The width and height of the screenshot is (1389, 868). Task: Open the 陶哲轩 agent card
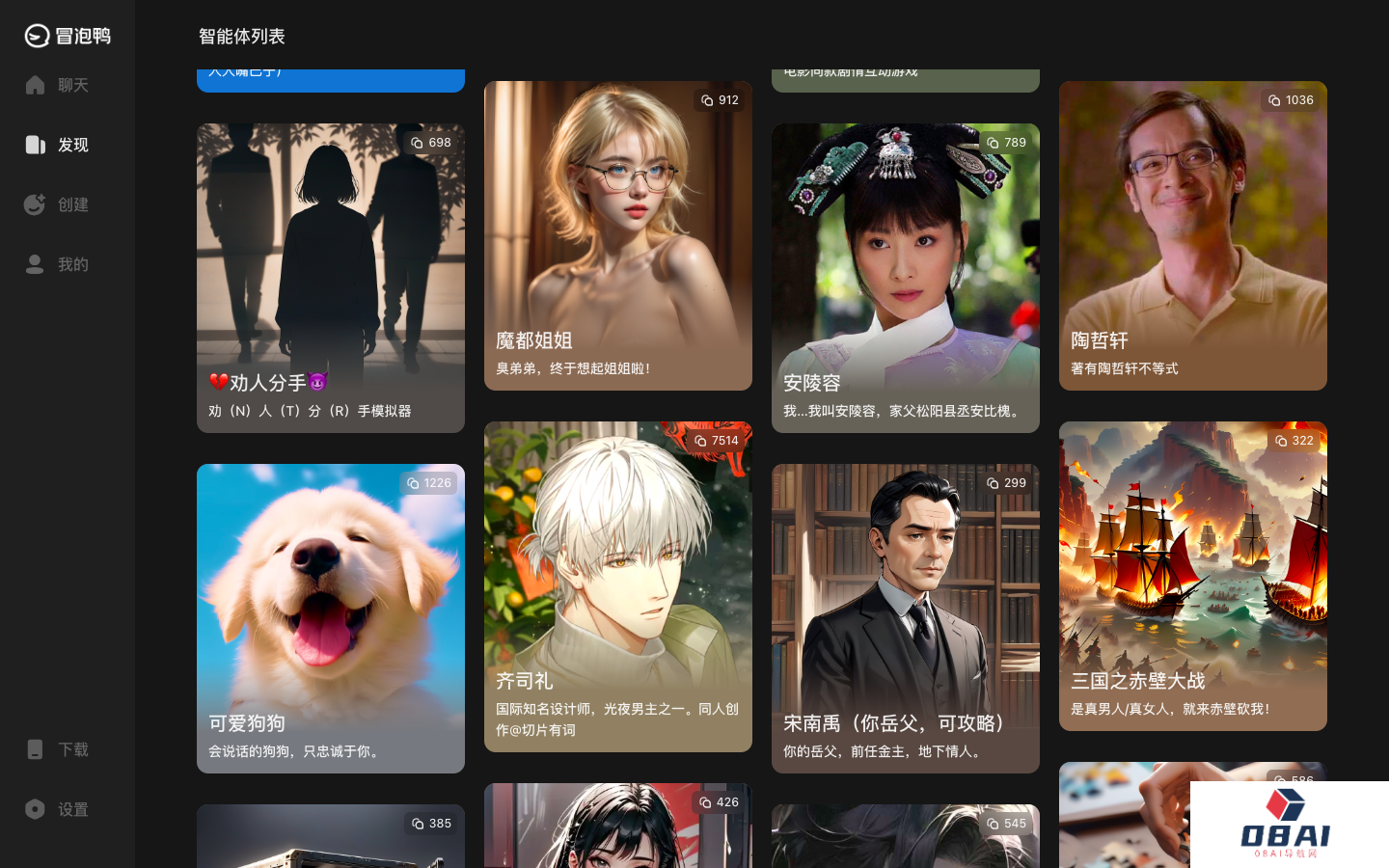pyautogui.click(x=1193, y=235)
